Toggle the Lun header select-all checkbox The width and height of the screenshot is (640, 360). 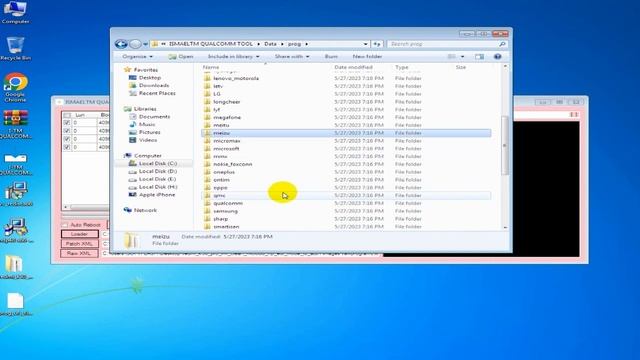[x=67, y=115]
